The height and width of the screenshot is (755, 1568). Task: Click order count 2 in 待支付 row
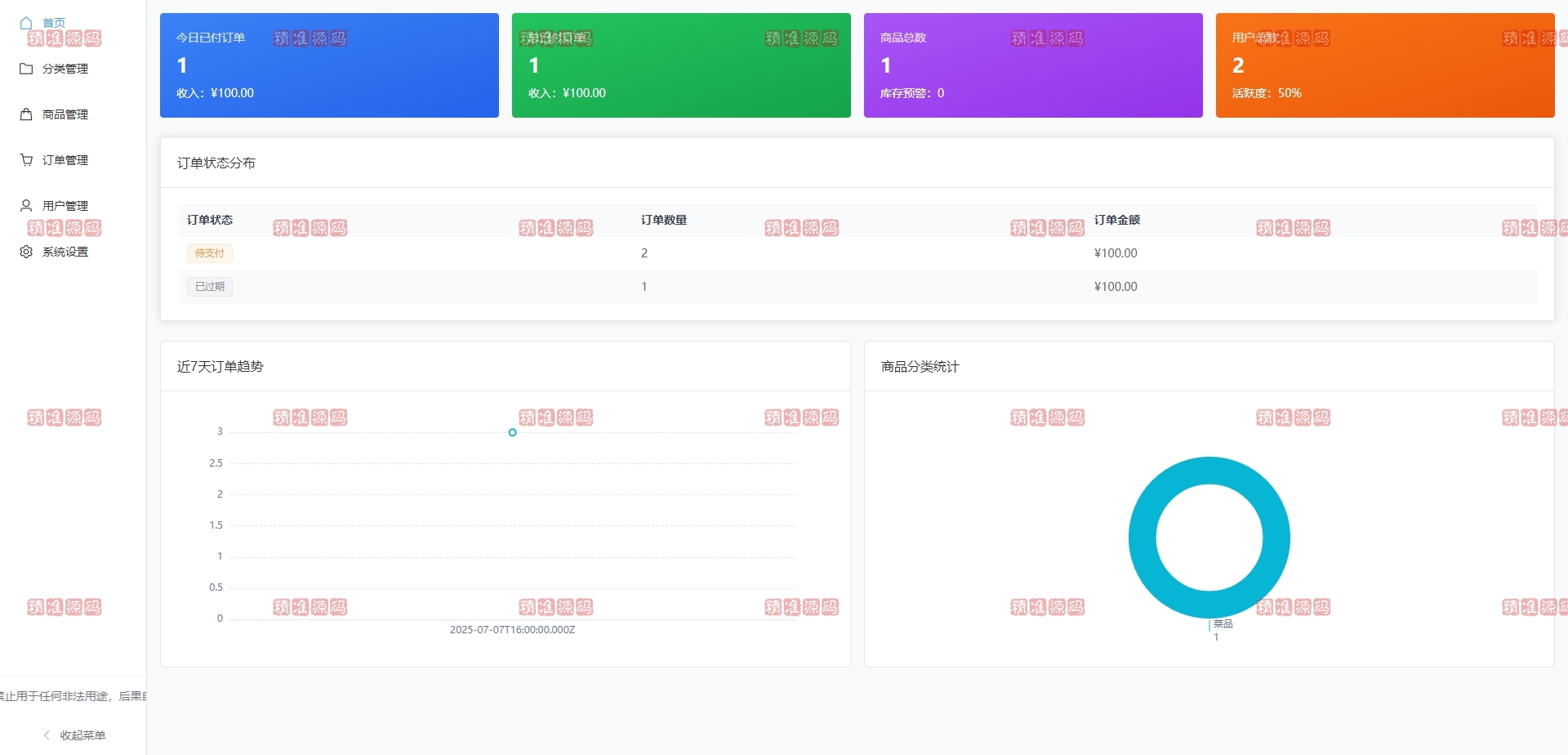[644, 253]
